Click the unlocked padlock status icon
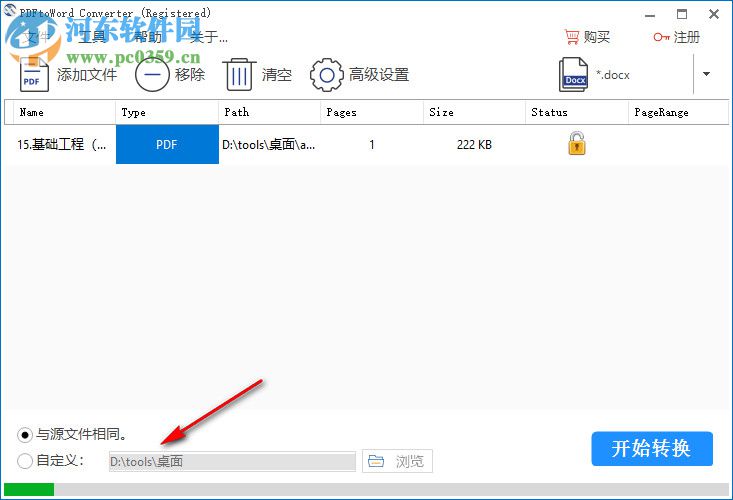Viewport: 733px width, 500px height. coord(577,143)
